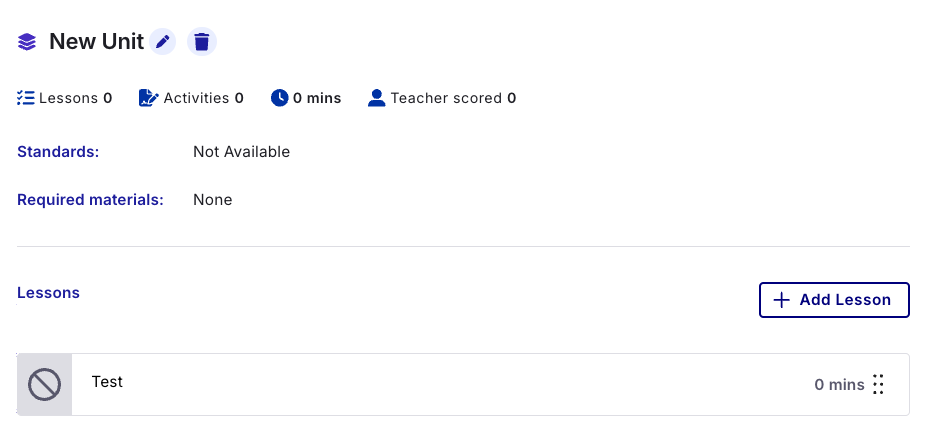Viewport: 940px width, 444px height.
Task: Click the Lessons checklist icon
Action: [26, 98]
